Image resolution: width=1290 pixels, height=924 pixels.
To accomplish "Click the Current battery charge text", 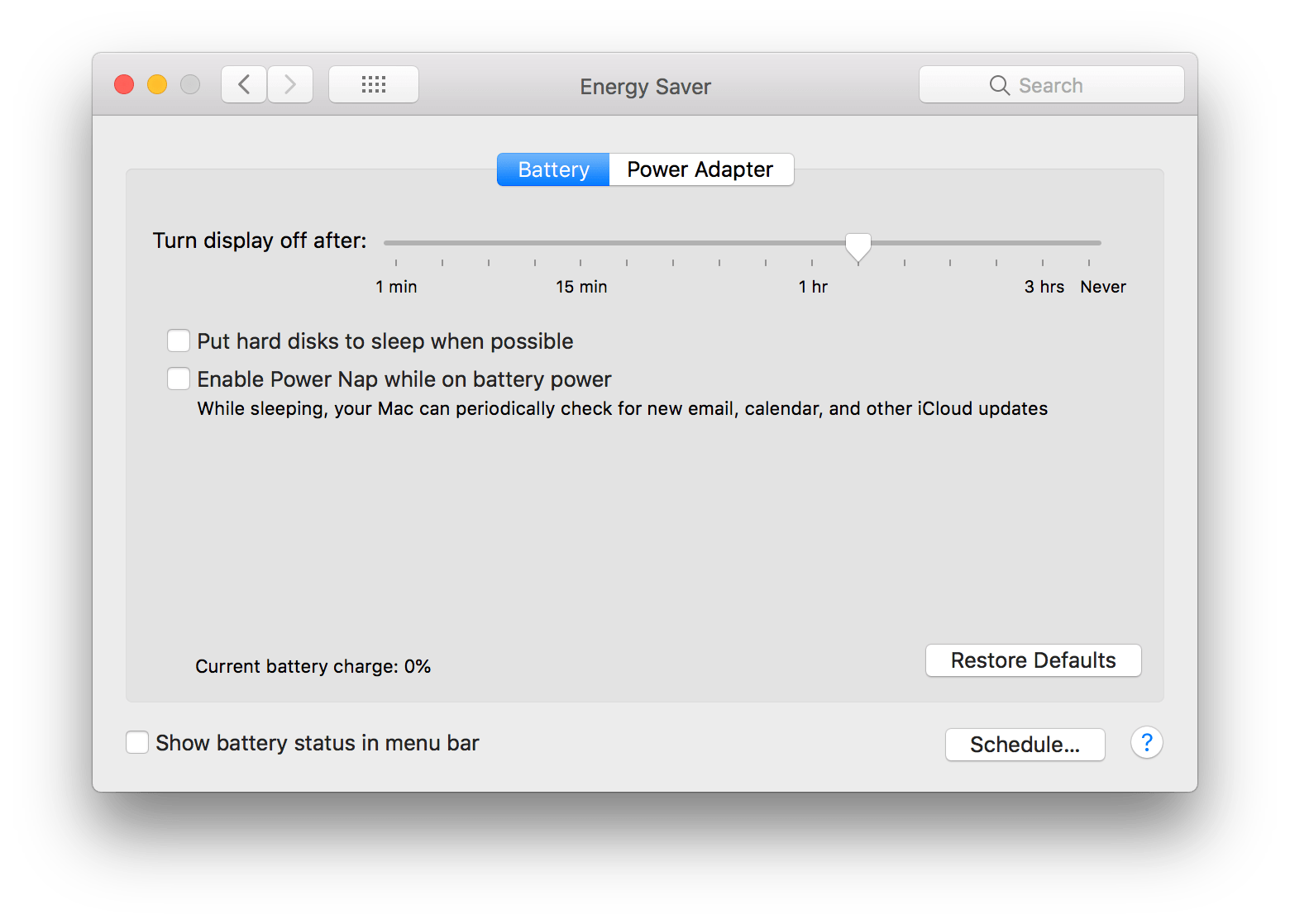I will (313, 666).
